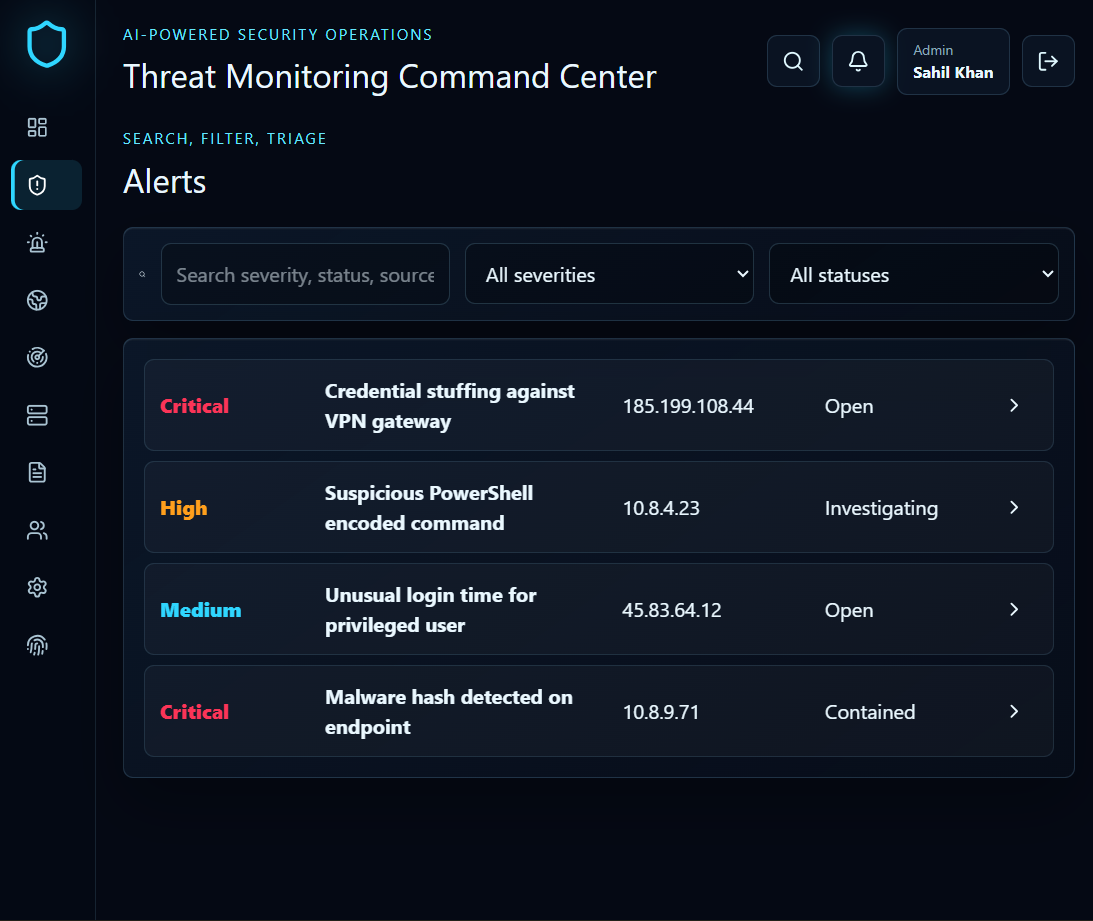
Task: Open the Suspicious PowerShell encoded command alert
Action: [x=599, y=508]
